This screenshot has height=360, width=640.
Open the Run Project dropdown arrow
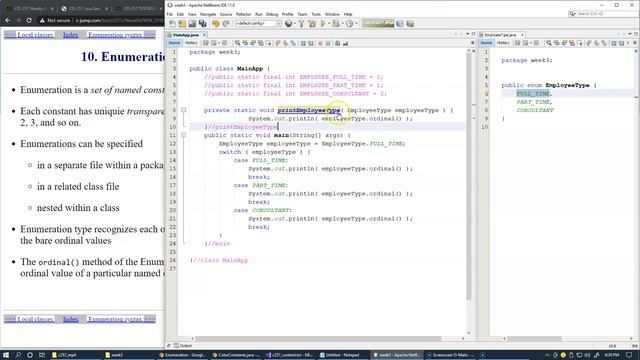coord(329,24)
